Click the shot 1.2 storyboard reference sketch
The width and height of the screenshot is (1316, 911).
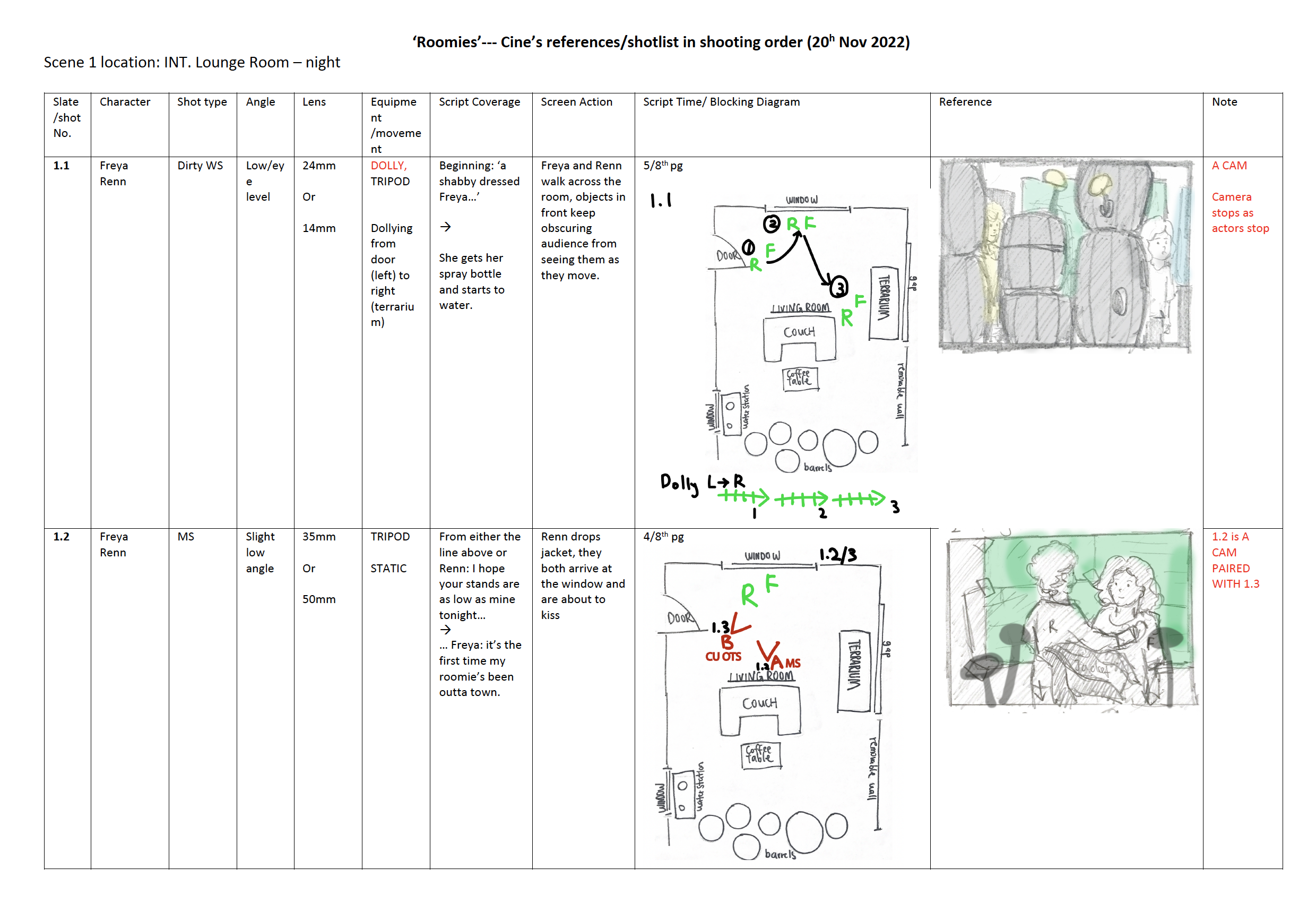click(x=1072, y=619)
